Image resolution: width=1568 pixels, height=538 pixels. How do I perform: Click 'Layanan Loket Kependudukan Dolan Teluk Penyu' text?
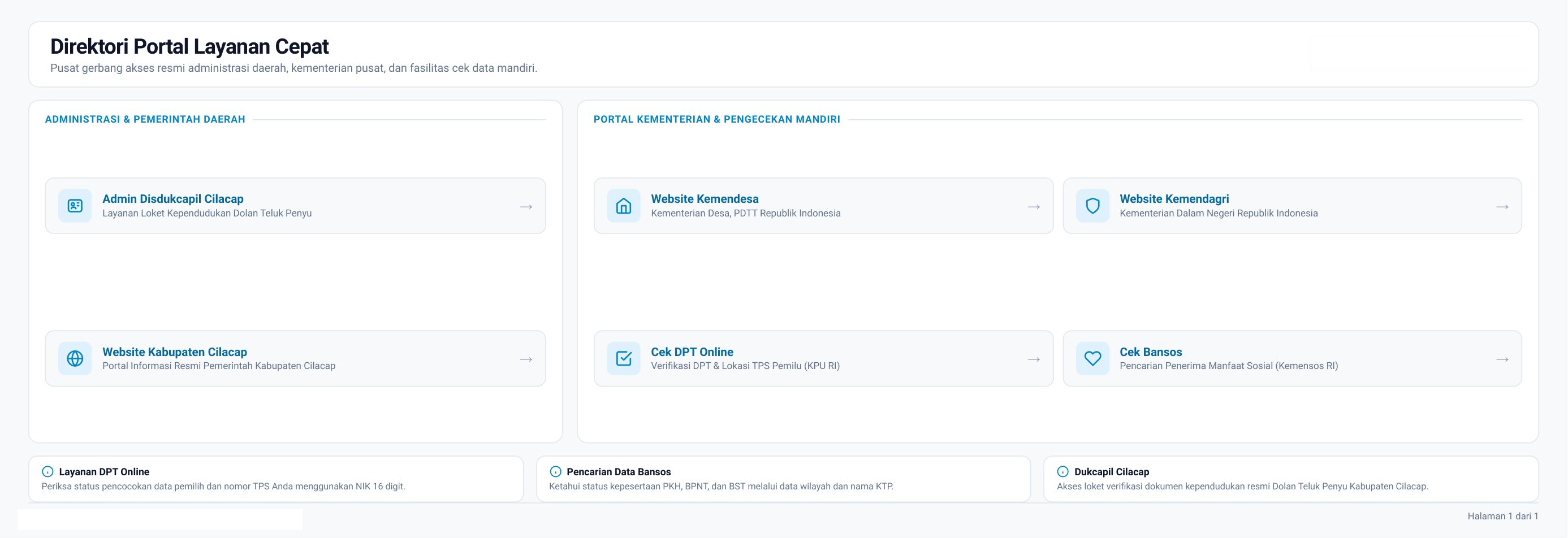click(207, 213)
